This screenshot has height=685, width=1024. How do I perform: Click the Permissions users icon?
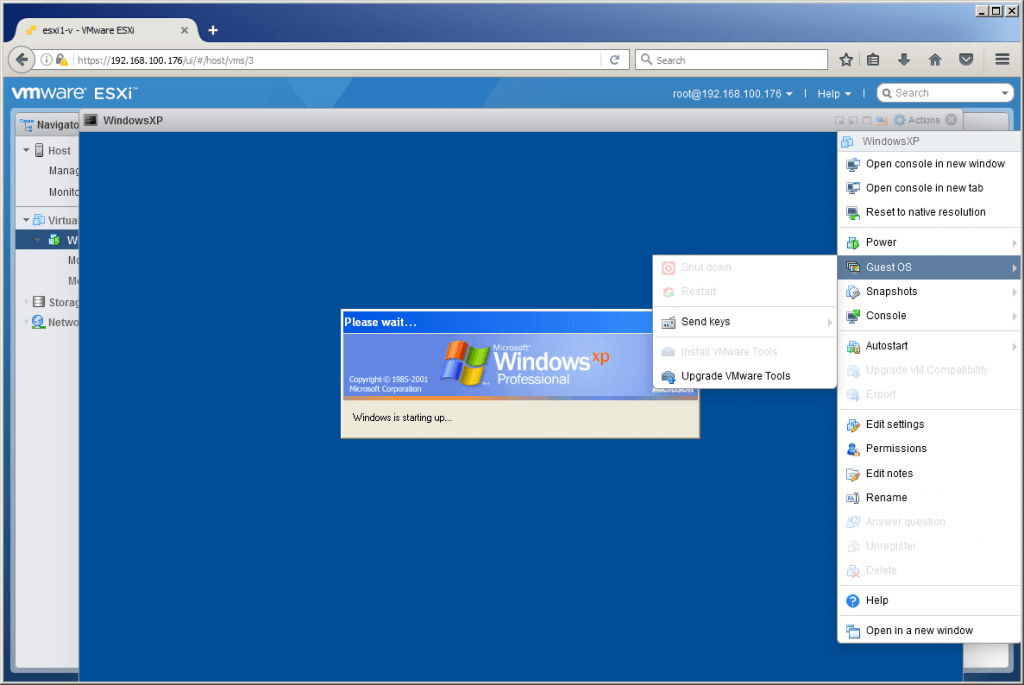[x=853, y=449]
